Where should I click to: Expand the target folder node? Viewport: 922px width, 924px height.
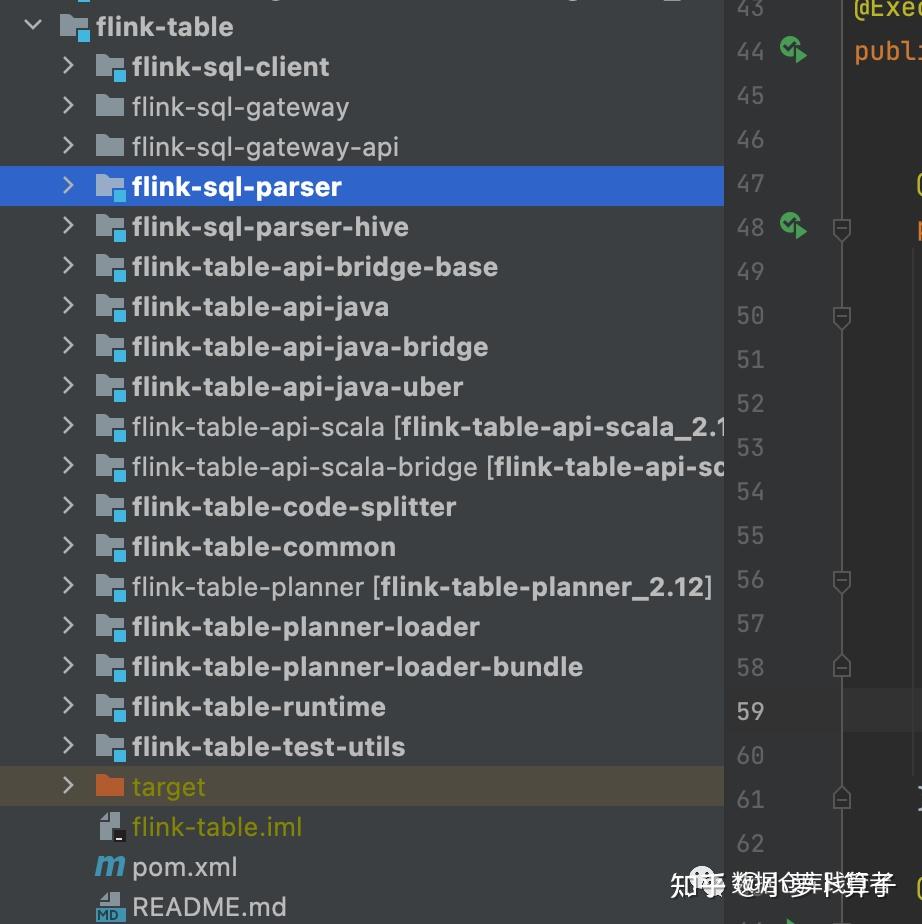(68, 786)
